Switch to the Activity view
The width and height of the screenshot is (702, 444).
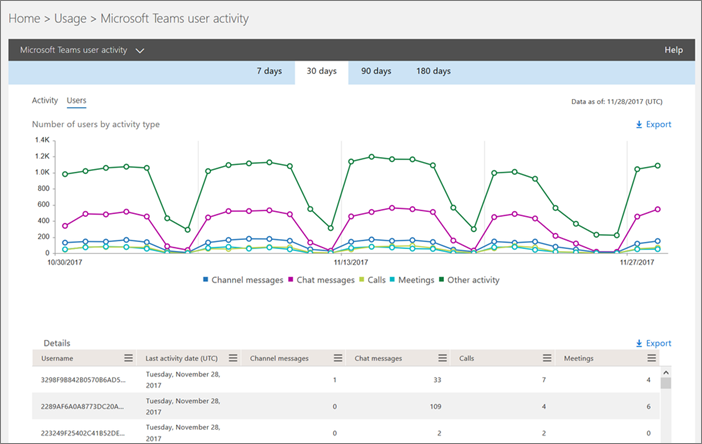coord(45,100)
